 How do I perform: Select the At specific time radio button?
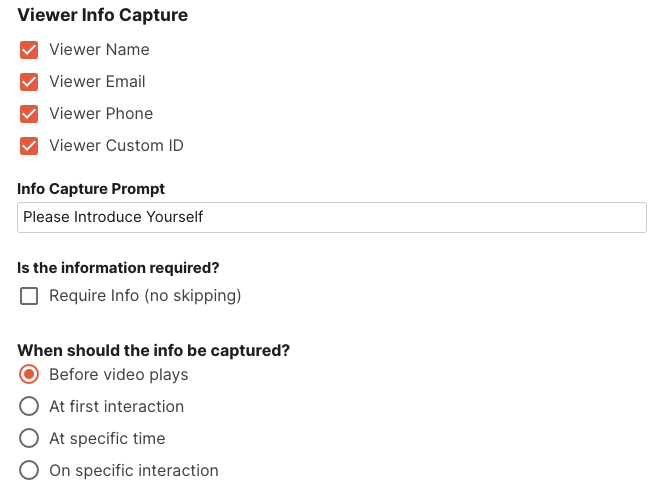tap(29, 439)
